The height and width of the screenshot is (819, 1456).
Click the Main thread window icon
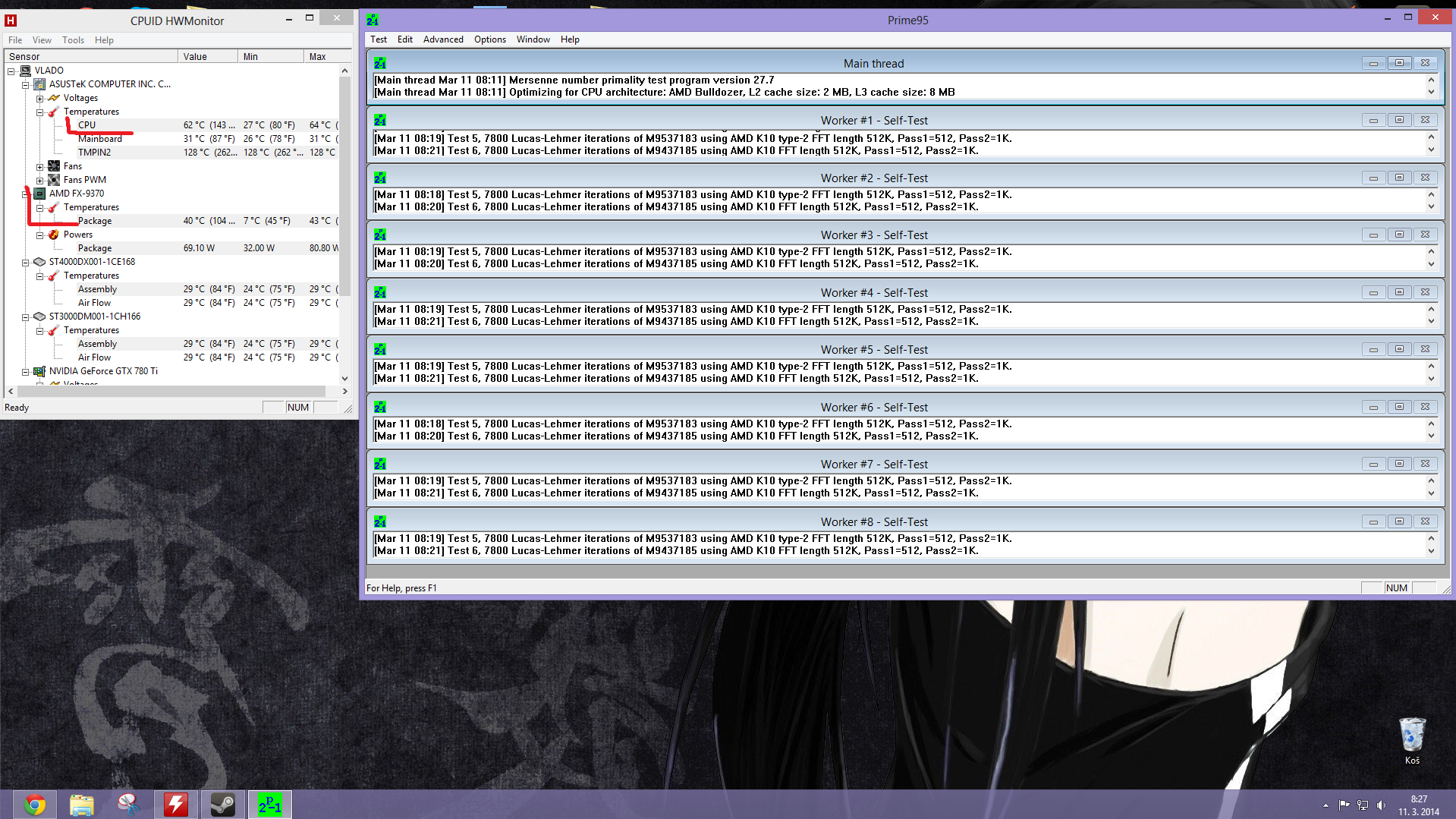[x=380, y=63]
